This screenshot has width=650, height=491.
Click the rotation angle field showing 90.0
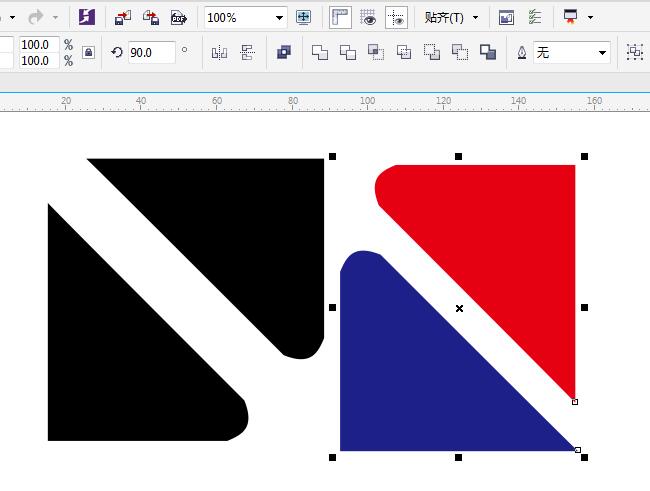[152, 53]
